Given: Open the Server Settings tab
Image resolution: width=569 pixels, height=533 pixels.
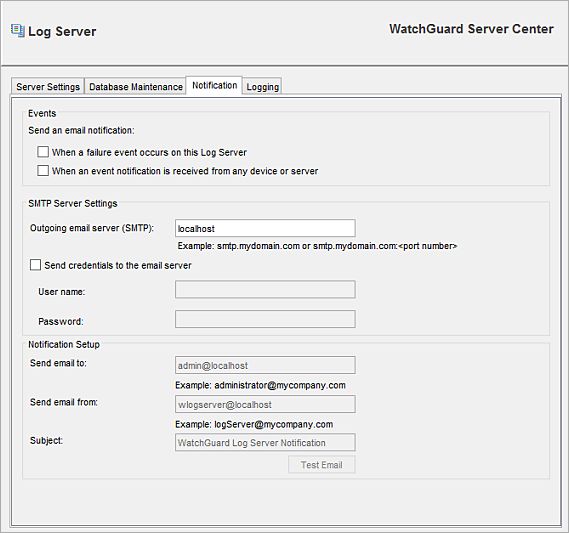Looking at the screenshot, I should [x=48, y=87].
